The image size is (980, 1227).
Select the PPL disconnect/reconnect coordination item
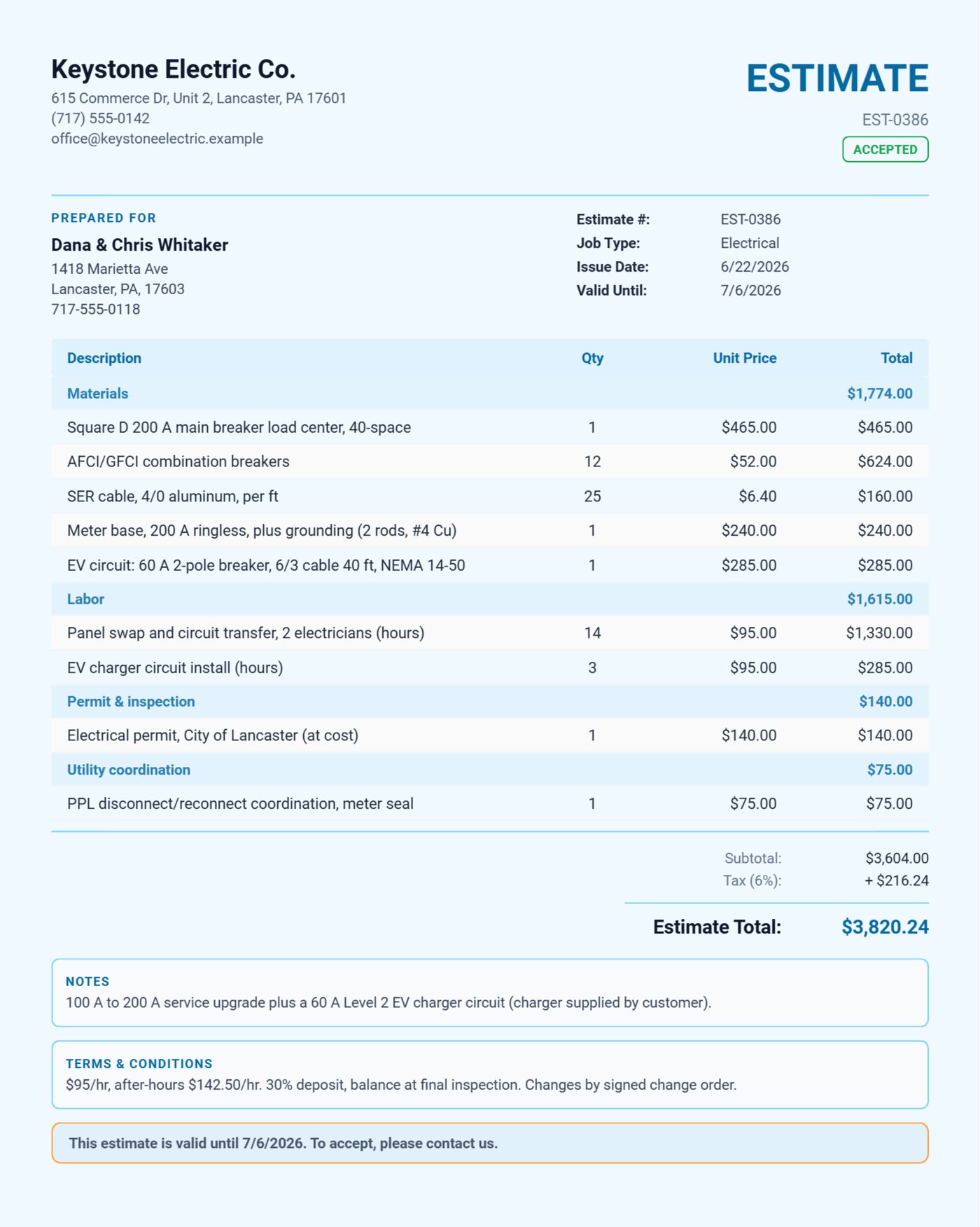click(x=240, y=804)
